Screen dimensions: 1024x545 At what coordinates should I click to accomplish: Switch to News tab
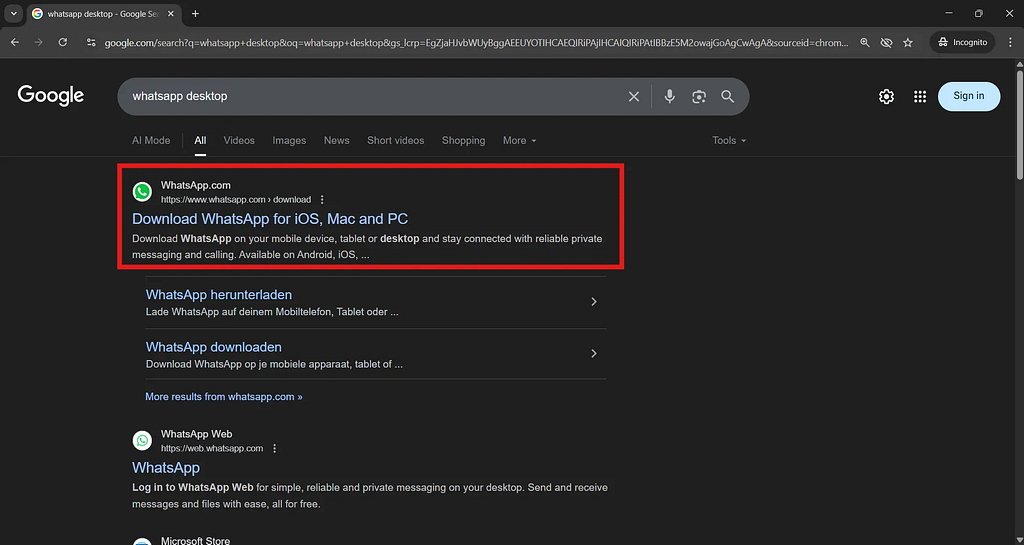click(x=336, y=140)
